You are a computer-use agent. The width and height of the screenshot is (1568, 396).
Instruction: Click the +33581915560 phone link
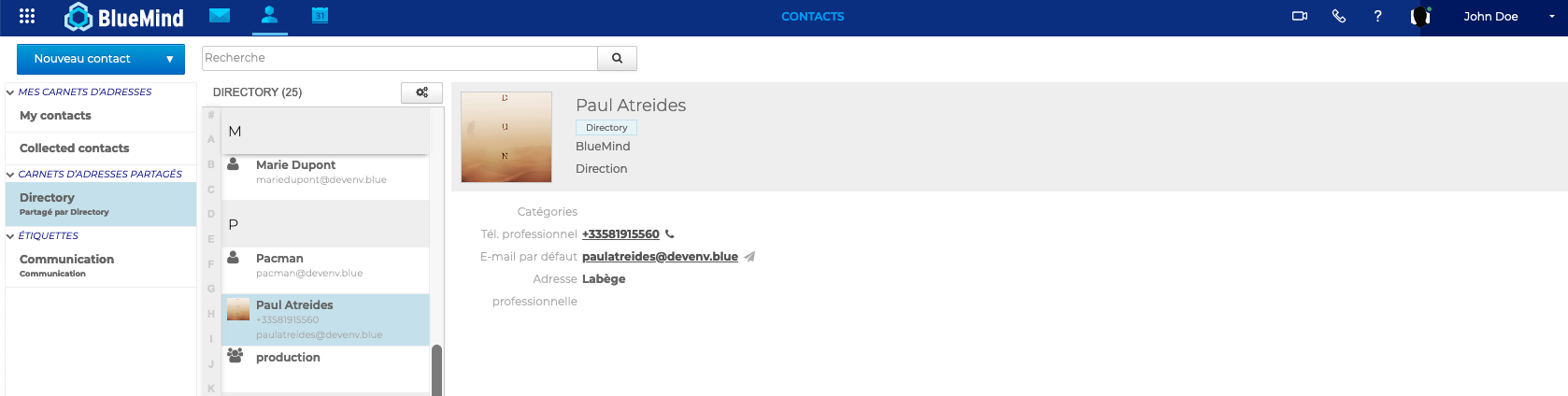[620, 234]
